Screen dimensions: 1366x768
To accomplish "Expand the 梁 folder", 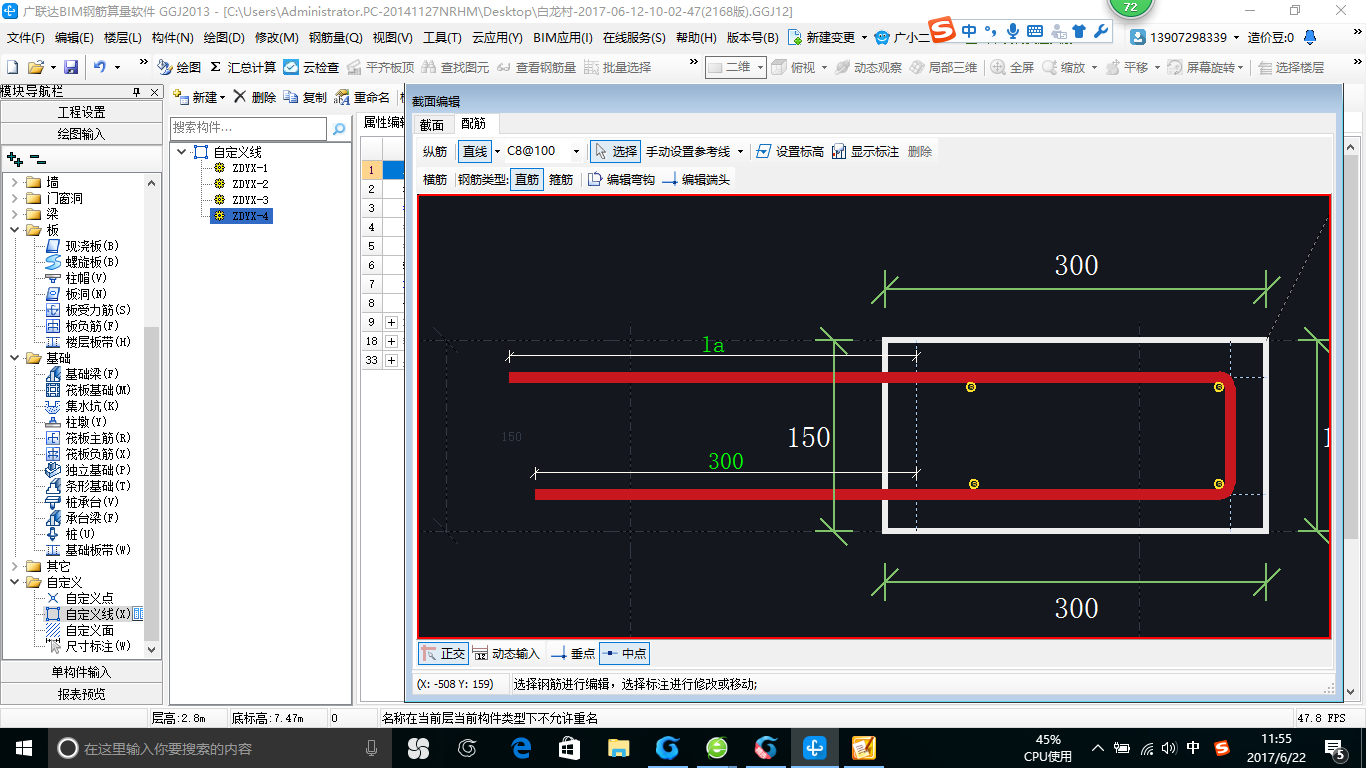I will 15,214.
